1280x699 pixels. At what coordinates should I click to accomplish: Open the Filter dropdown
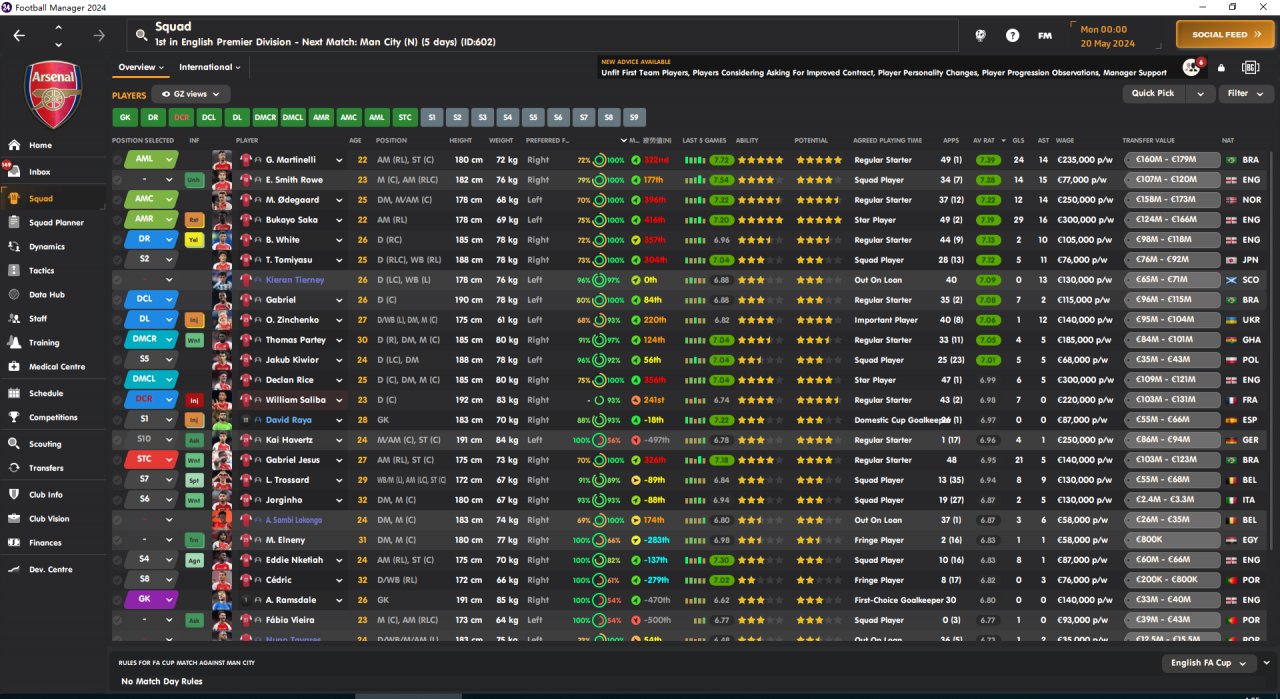click(1245, 93)
